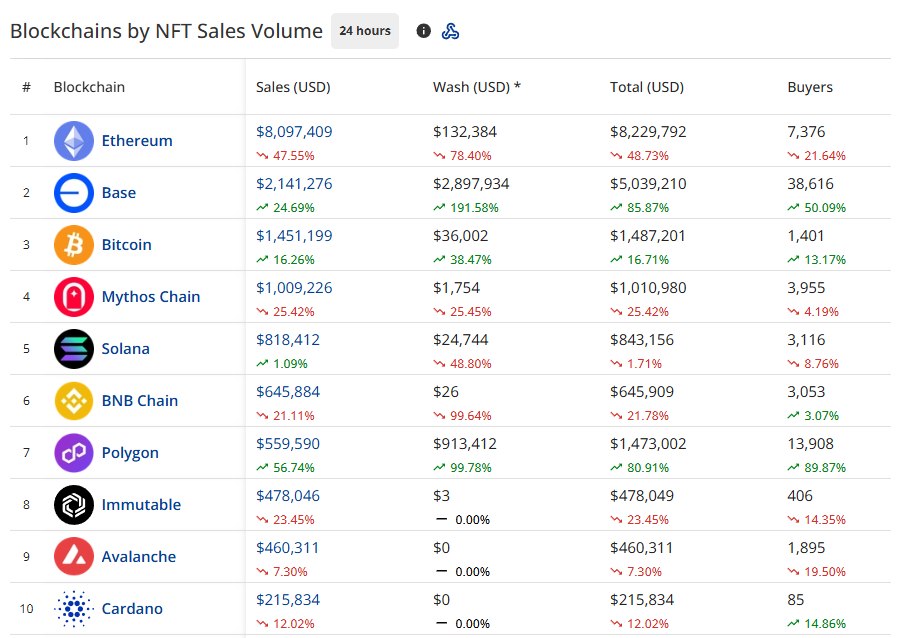Click the Ethereum logo icon

pos(73,141)
